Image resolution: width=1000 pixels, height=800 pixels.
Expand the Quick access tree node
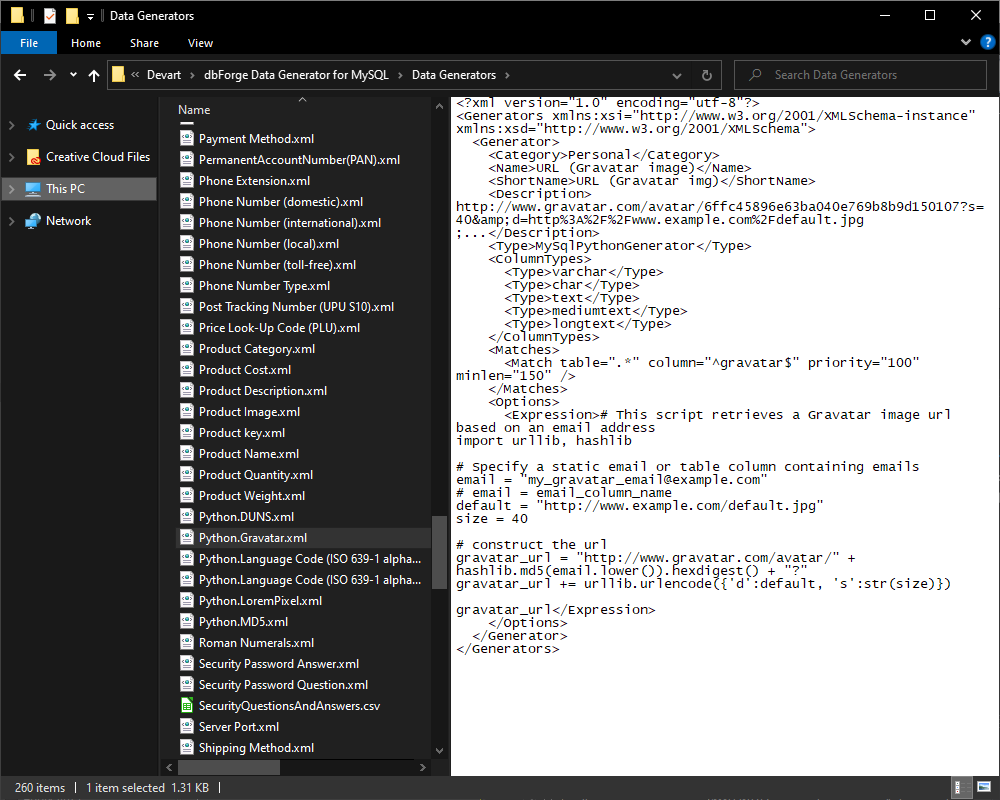point(12,125)
